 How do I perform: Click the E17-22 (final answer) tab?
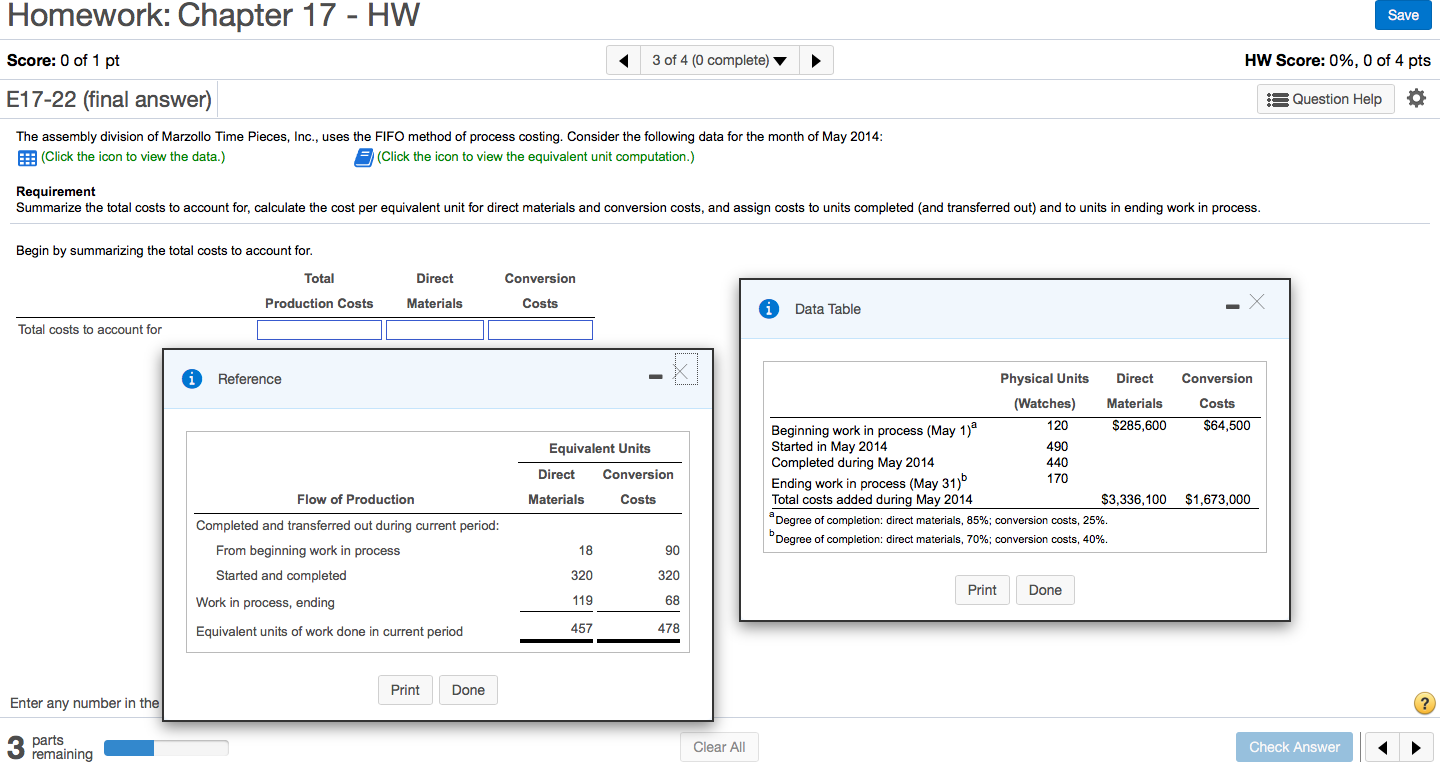110,100
